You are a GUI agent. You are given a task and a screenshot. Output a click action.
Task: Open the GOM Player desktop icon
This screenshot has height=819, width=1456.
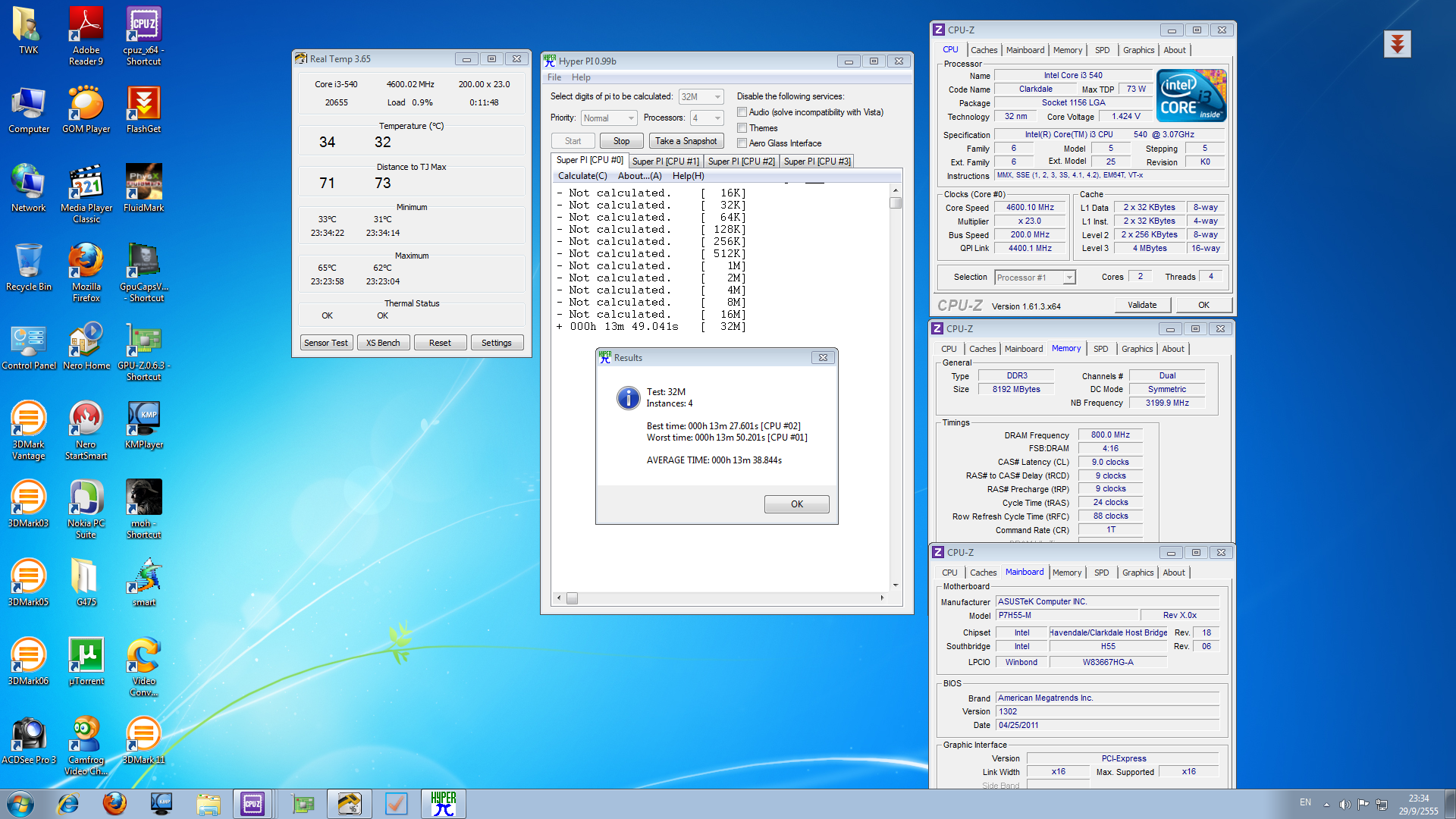pyautogui.click(x=86, y=105)
